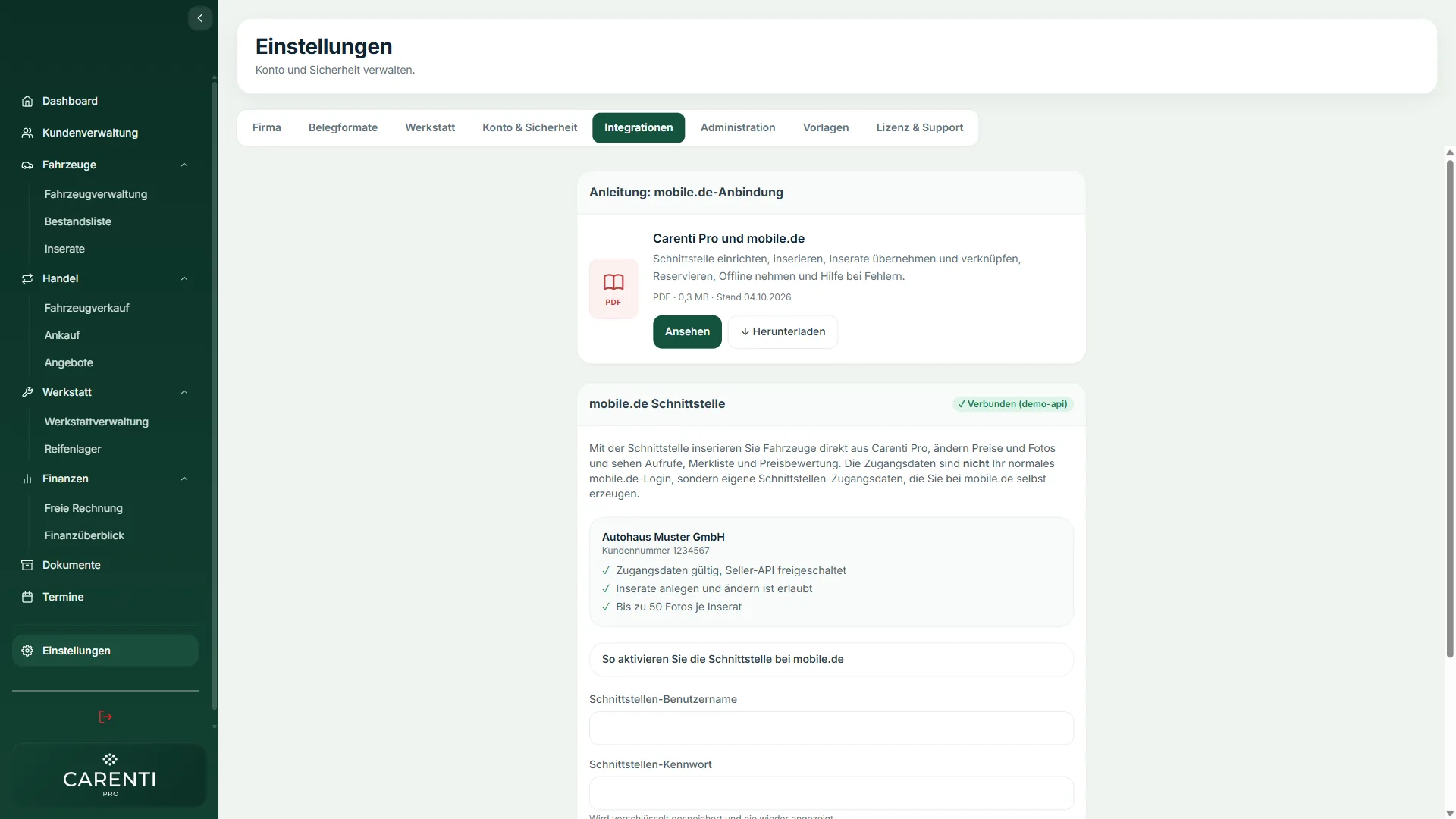Expand 'So aktivieren Sie die Schnittstelle' section
Image resolution: width=1456 pixels, height=819 pixels.
tap(831, 659)
